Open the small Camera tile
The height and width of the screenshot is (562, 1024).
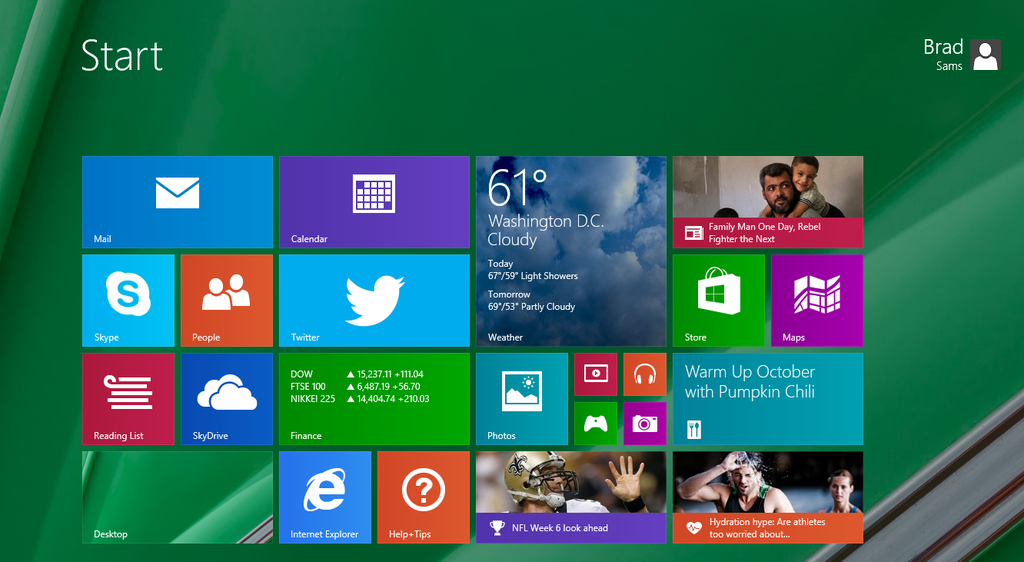[645, 424]
